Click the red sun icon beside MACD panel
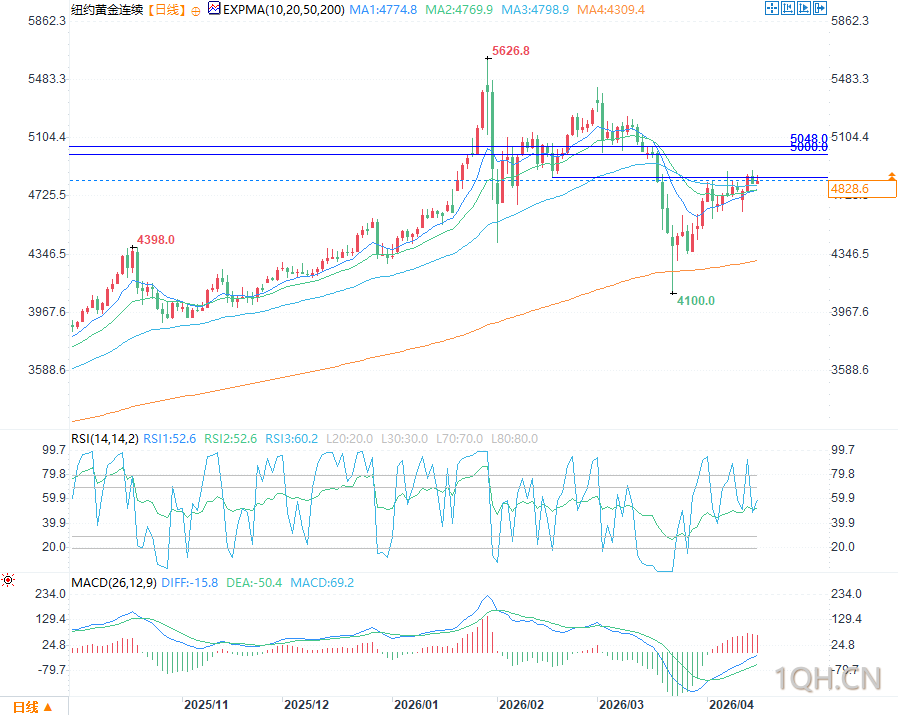The width and height of the screenshot is (898, 715). click(8, 580)
